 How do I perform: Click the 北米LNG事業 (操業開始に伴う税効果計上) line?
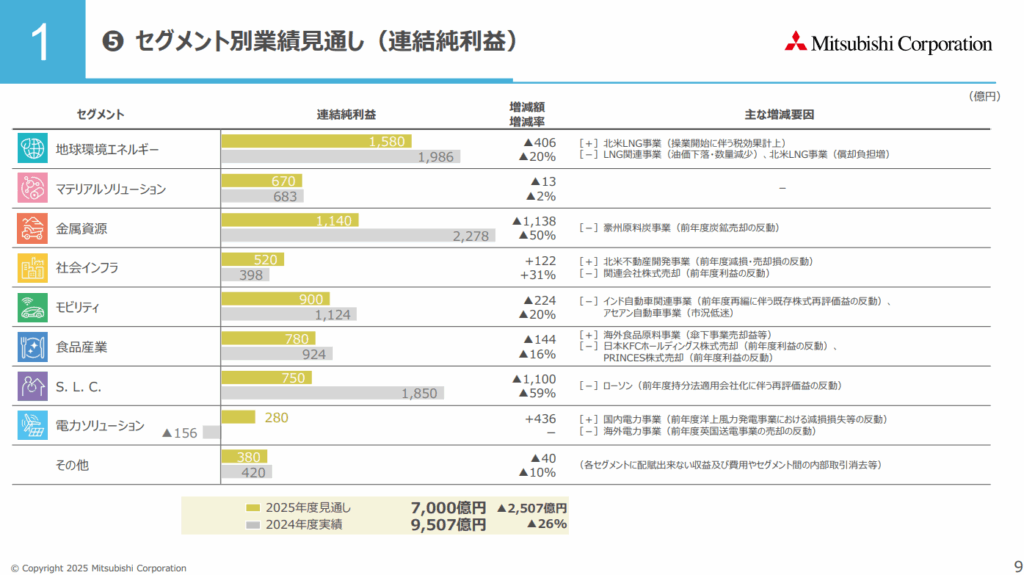coord(682,143)
